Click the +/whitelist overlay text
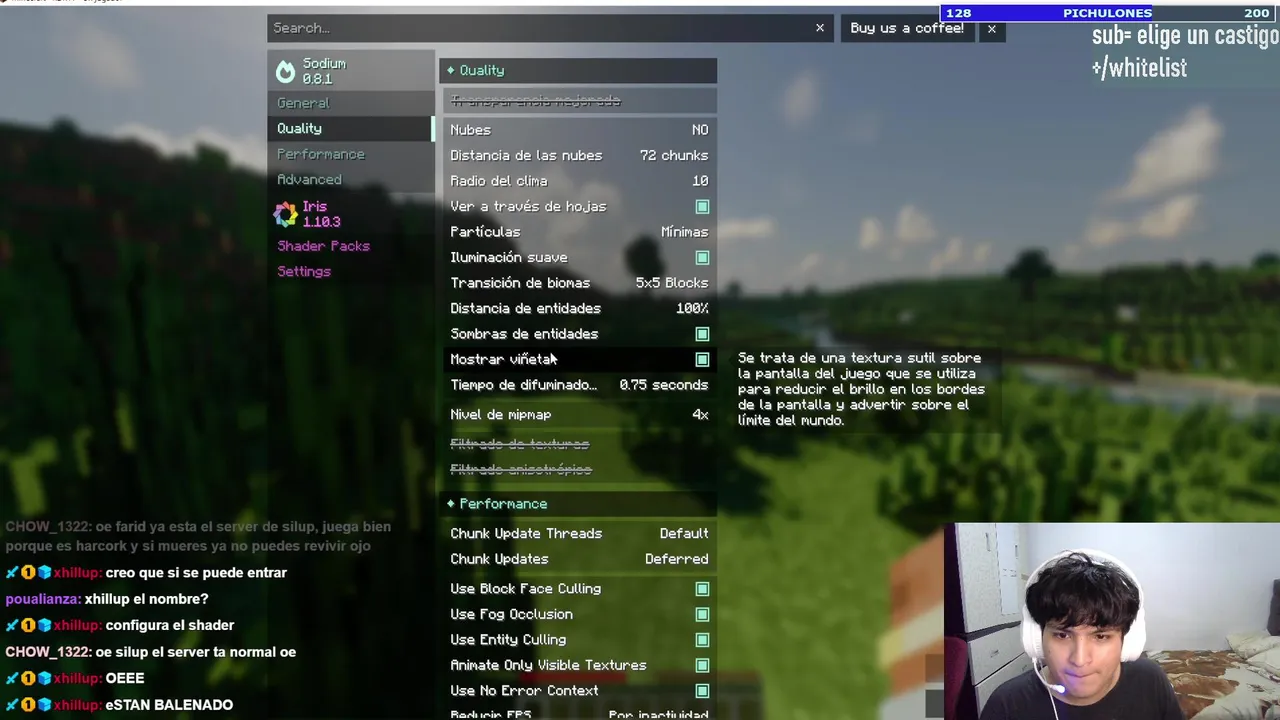 pos(1139,68)
